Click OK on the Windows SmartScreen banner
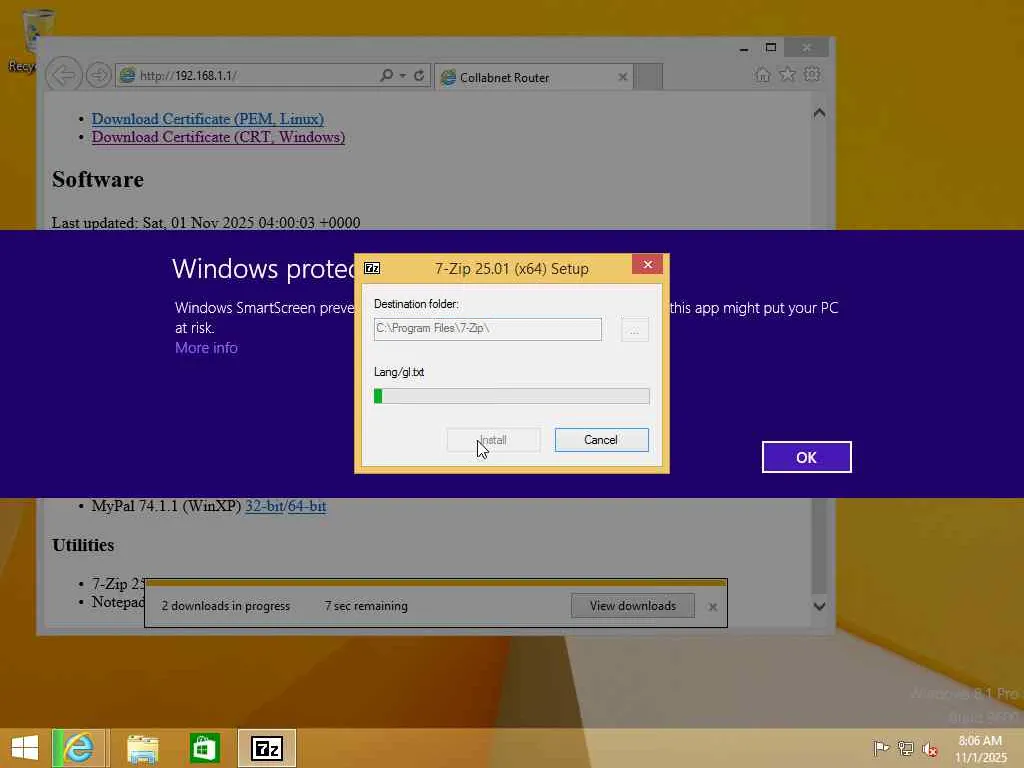1024x768 pixels. [x=807, y=457]
